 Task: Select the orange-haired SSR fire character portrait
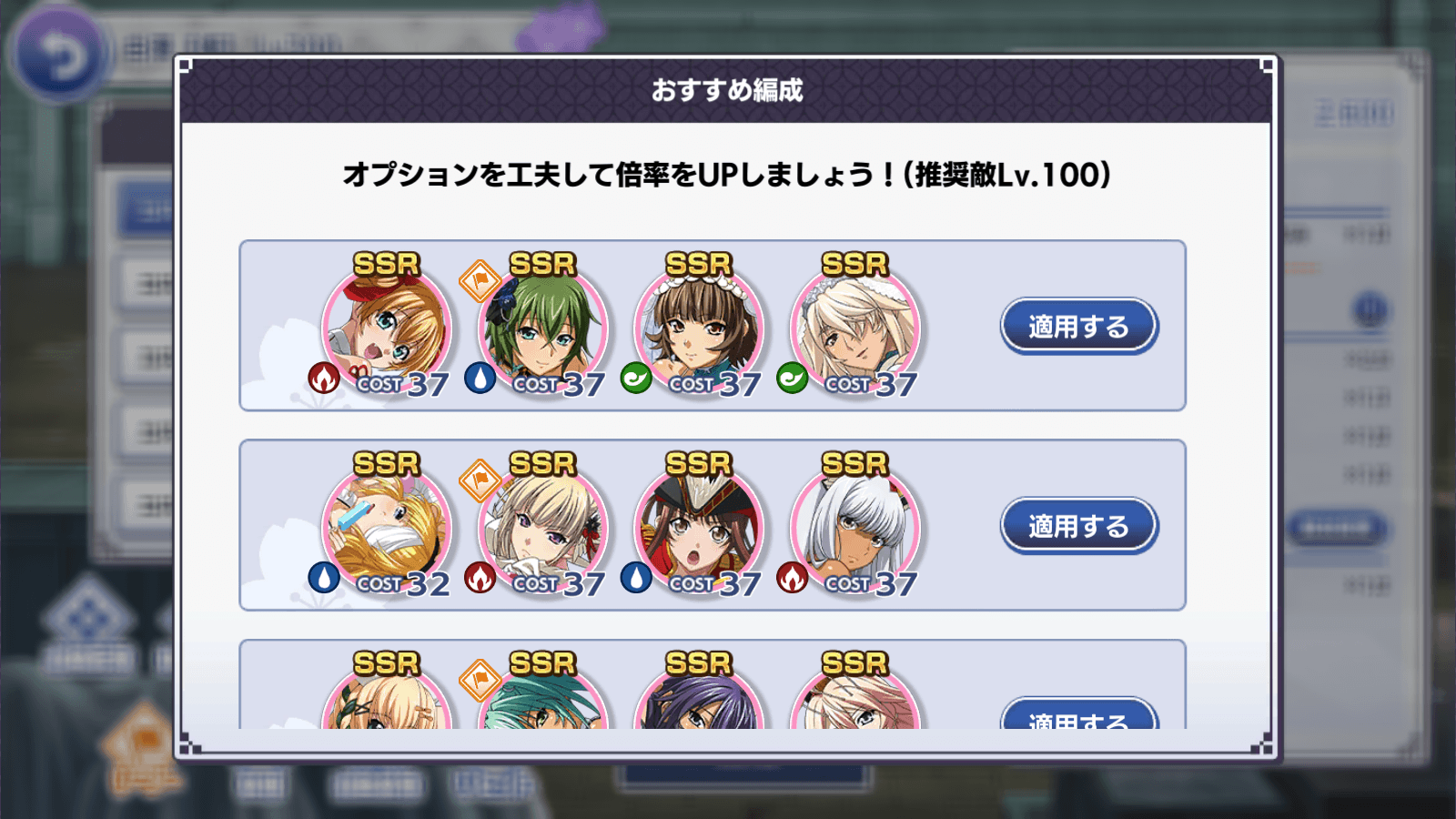pyautogui.click(x=387, y=326)
